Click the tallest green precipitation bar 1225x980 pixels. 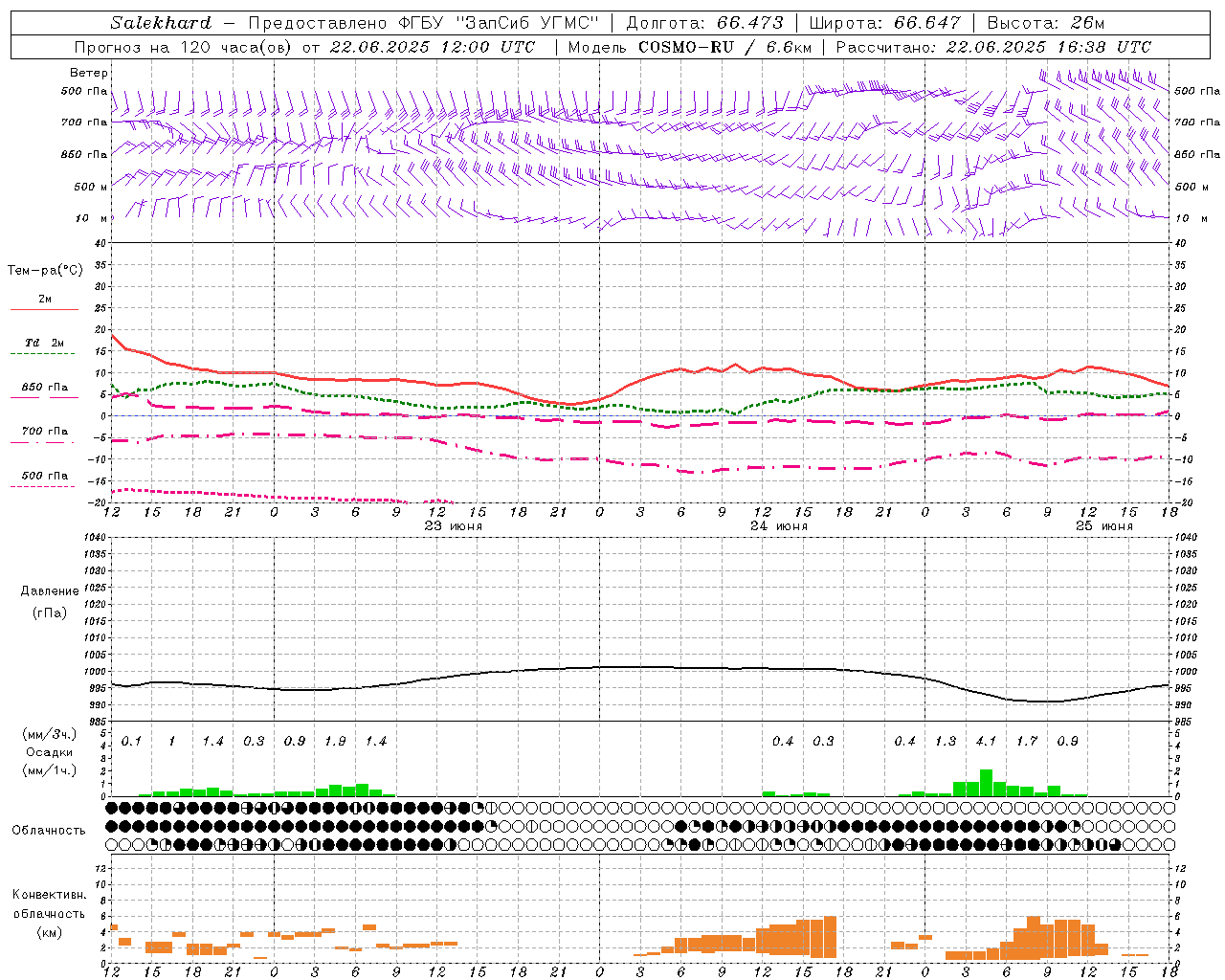tap(986, 783)
